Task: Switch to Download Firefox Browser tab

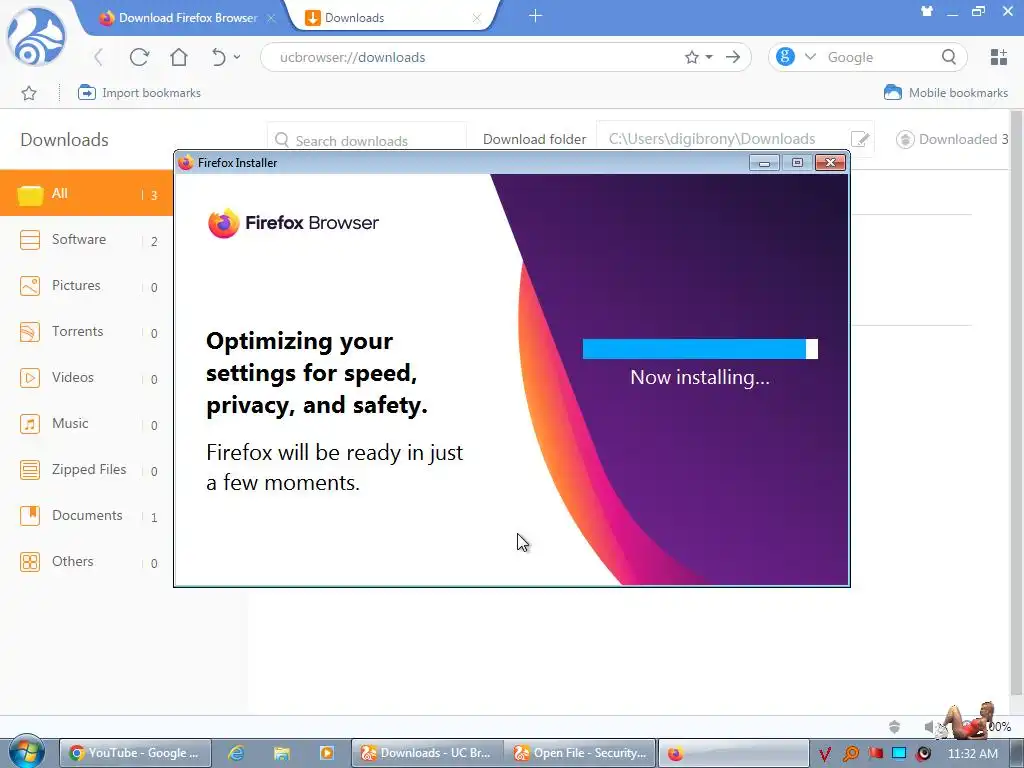Action: click(178, 18)
